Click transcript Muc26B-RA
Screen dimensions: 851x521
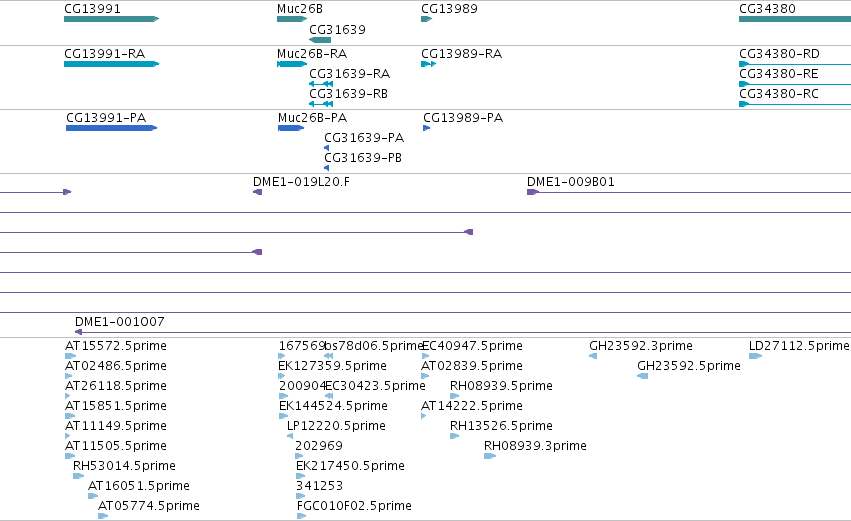(312, 54)
